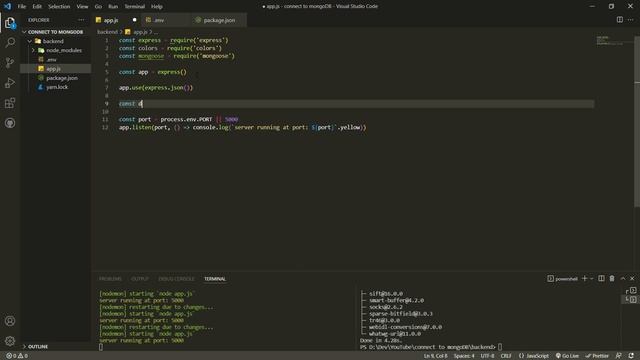Click the powershell terminal label
This screenshot has width=640, height=360.
tap(562, 278)
